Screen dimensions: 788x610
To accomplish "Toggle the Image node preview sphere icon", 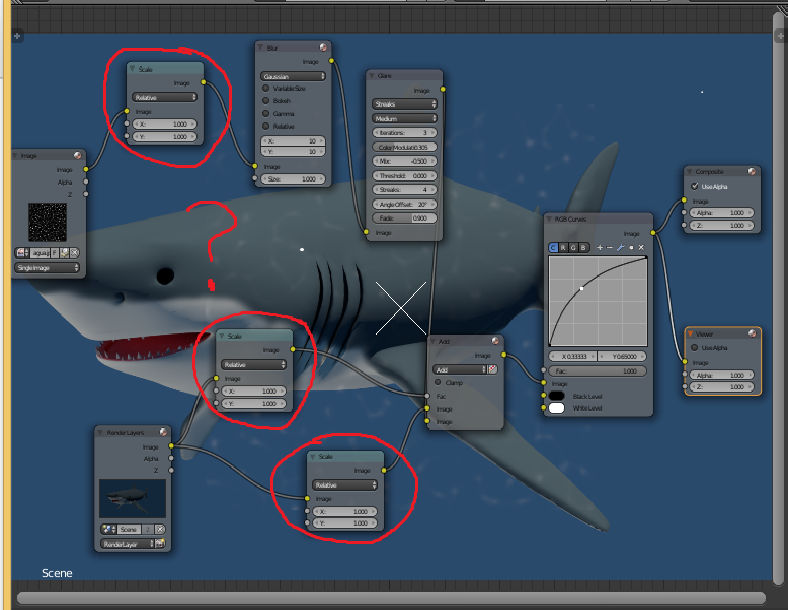I will [x=78, y=155].
